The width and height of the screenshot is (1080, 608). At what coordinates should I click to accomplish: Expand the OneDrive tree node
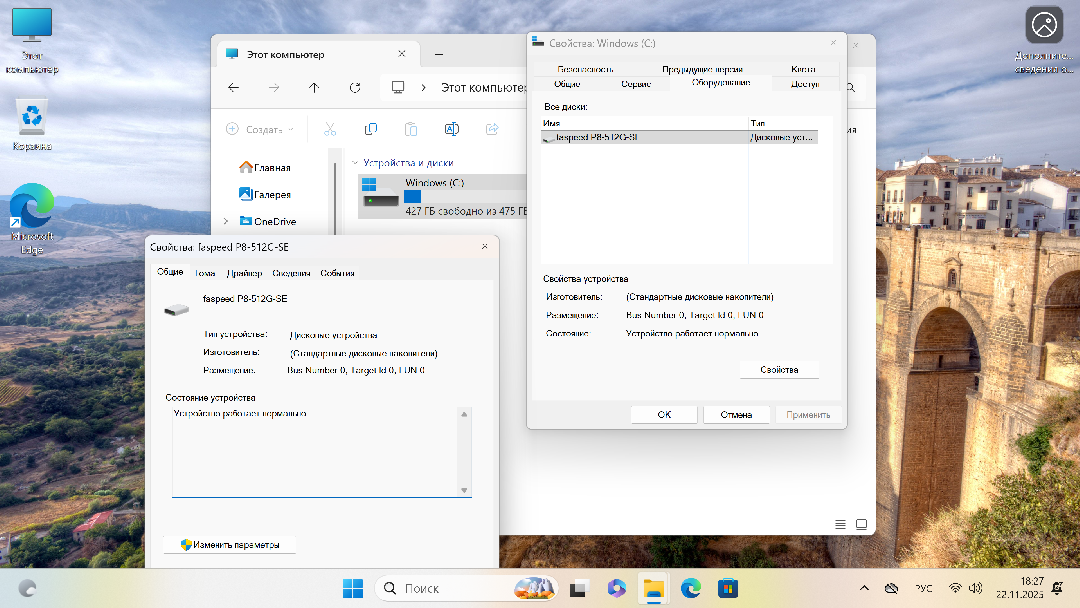pos(227,222)
